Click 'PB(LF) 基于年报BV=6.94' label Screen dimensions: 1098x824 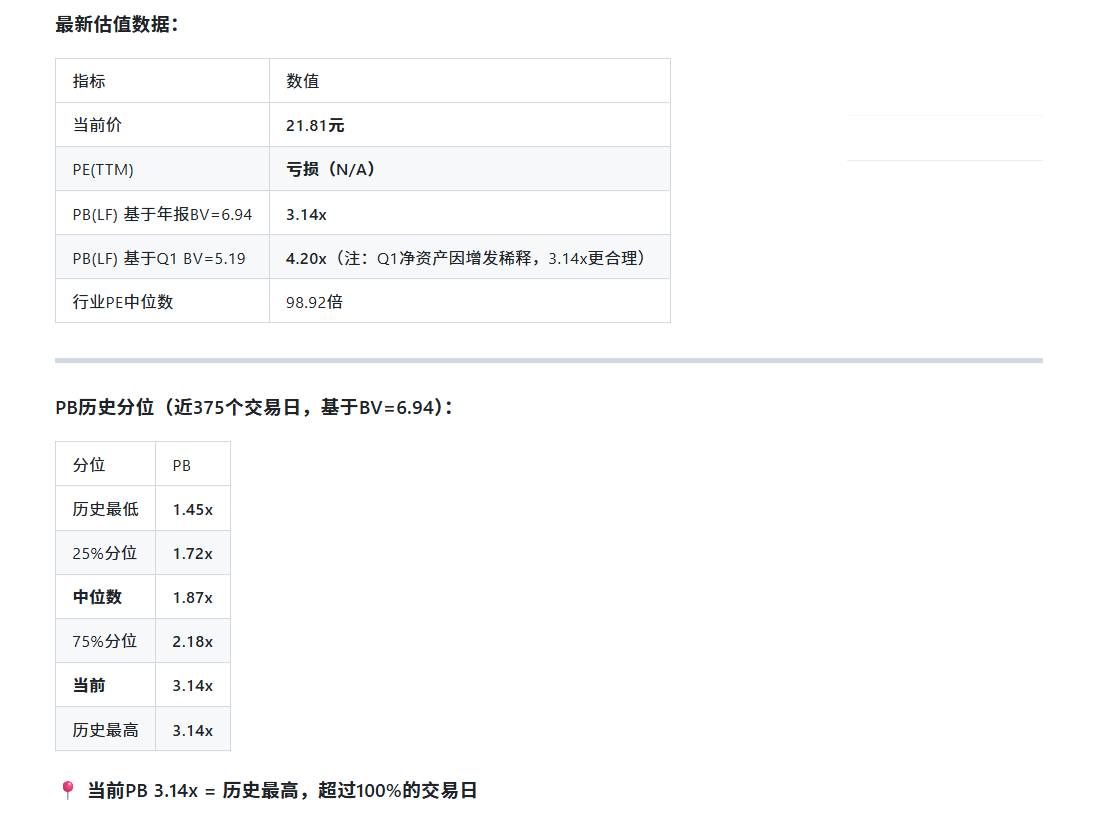(x=162, y=214)
